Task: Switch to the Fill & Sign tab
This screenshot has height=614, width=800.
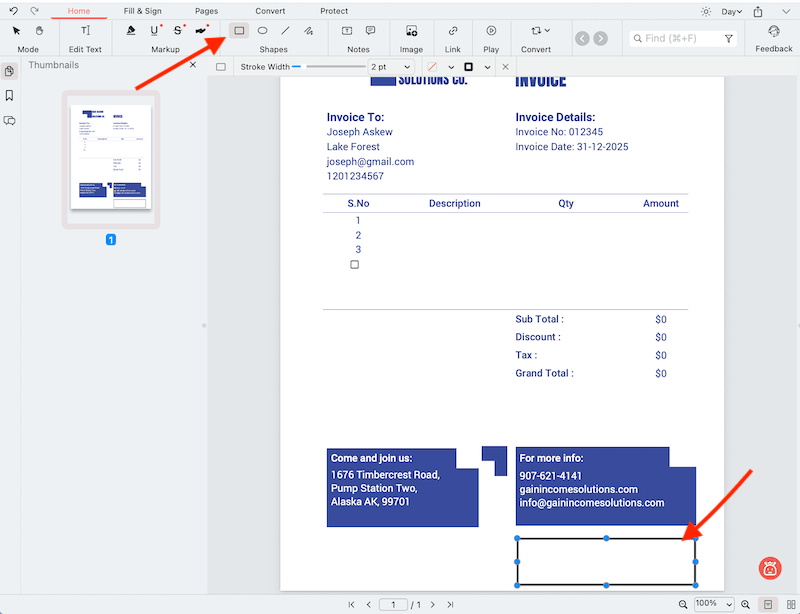Action: [x=142, y=11]
